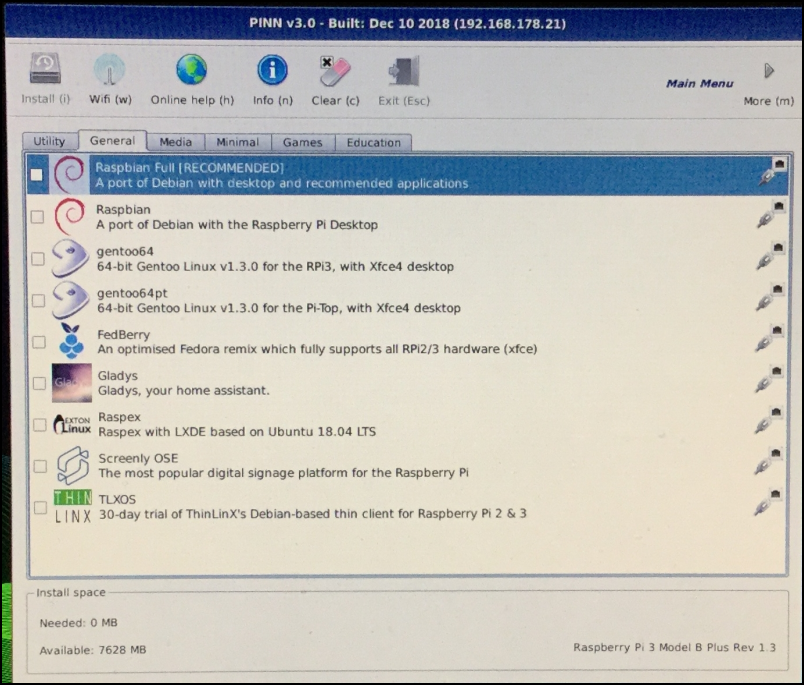Screen dimensions: 804x685
Task: Go to the Education tab
Action: coord(373,143)
